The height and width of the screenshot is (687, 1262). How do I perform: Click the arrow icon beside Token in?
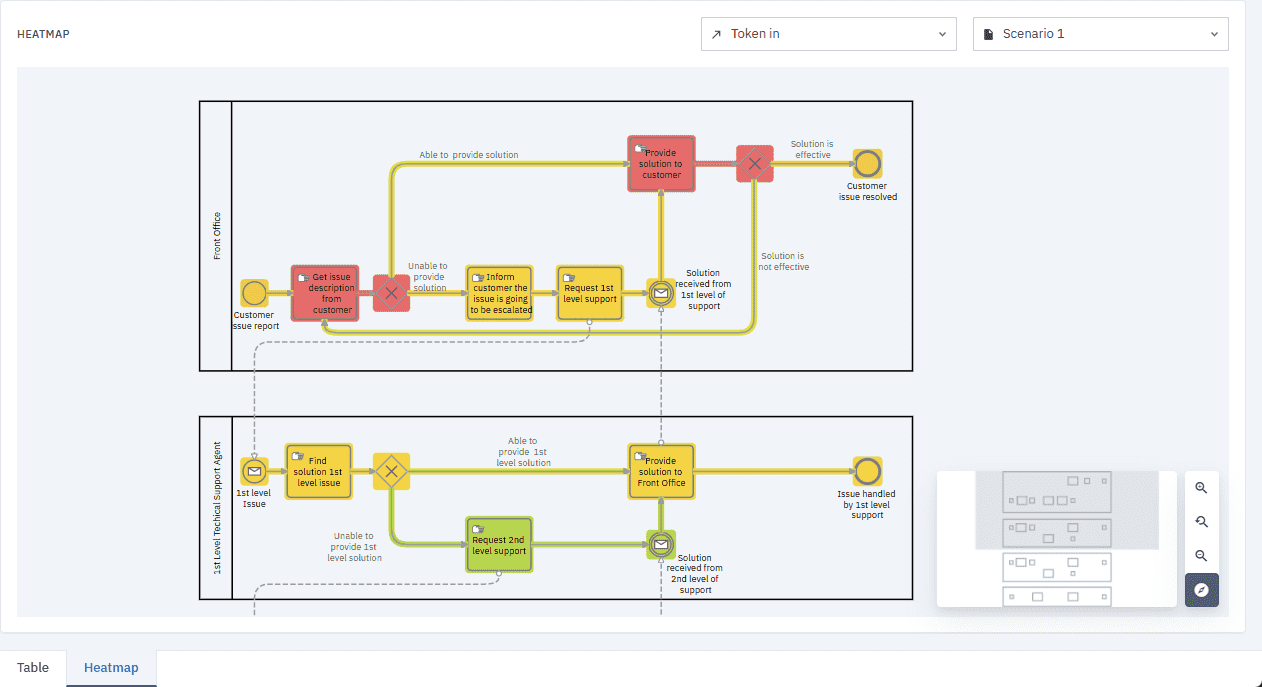716,34
